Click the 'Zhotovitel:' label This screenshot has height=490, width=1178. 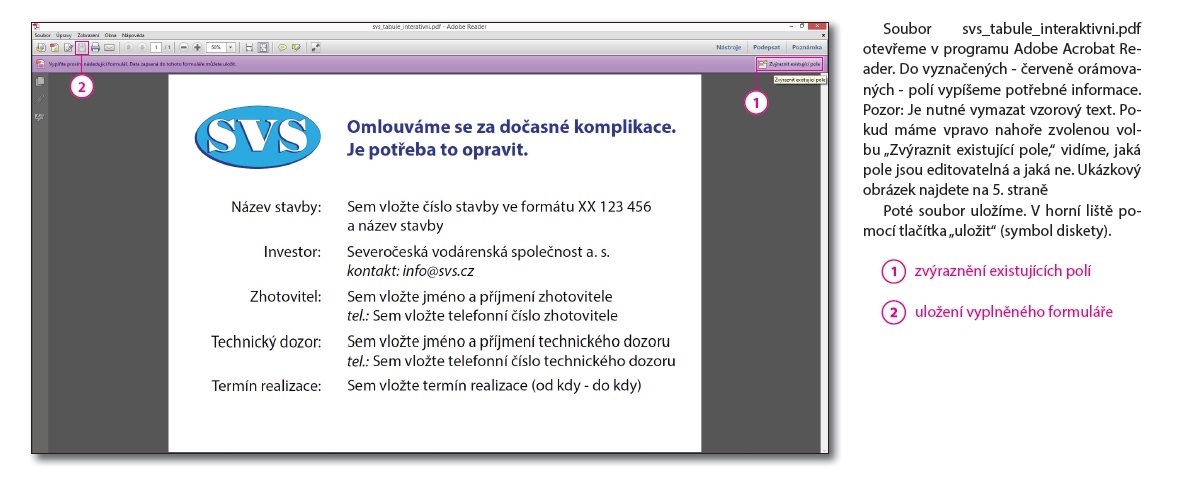285,296
